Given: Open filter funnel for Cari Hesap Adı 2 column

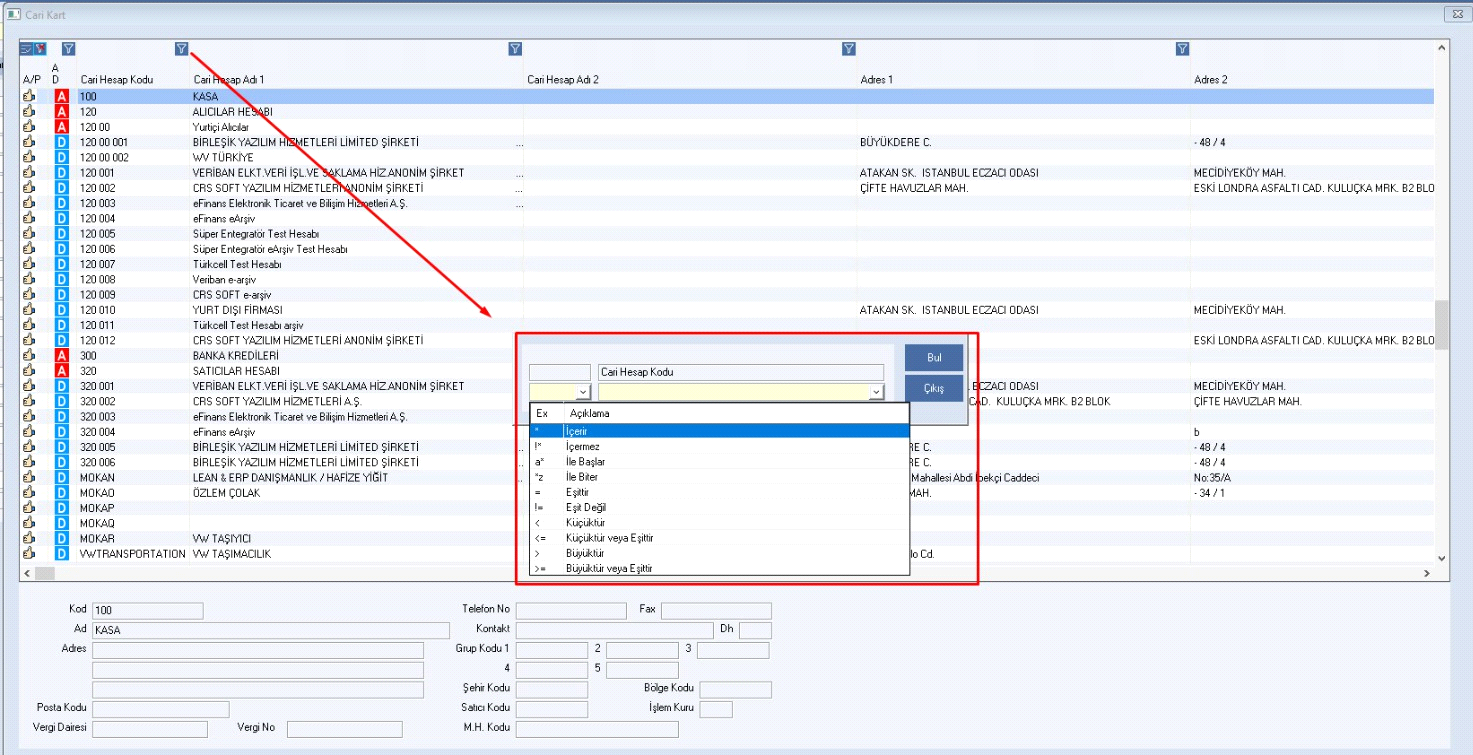Looking at the screenshot, I should [848, 48].
